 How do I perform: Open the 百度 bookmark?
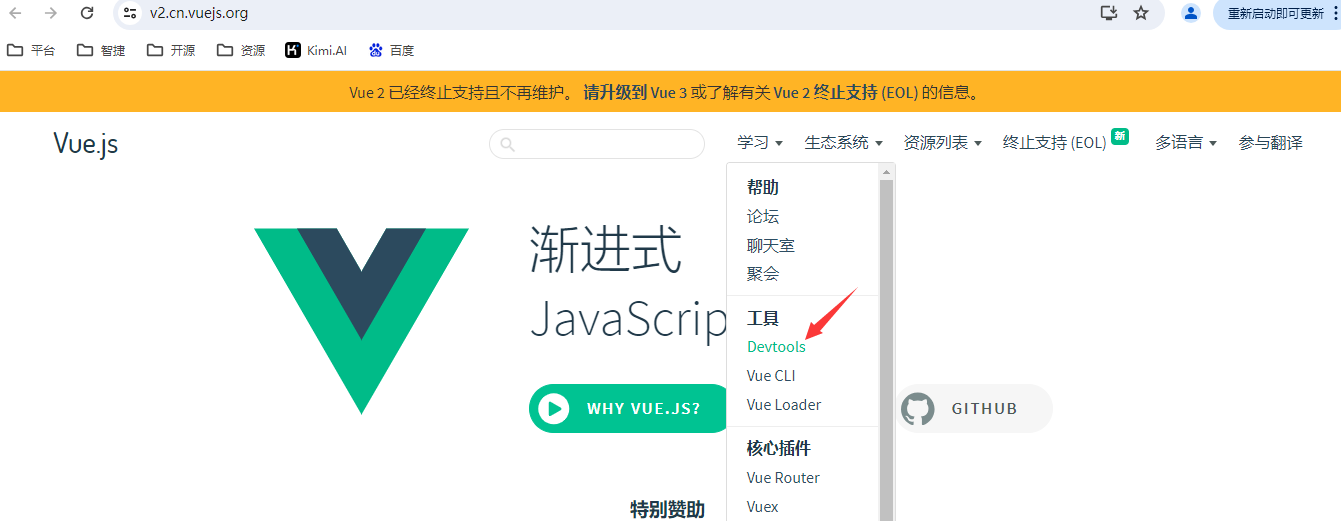point(391,50)
